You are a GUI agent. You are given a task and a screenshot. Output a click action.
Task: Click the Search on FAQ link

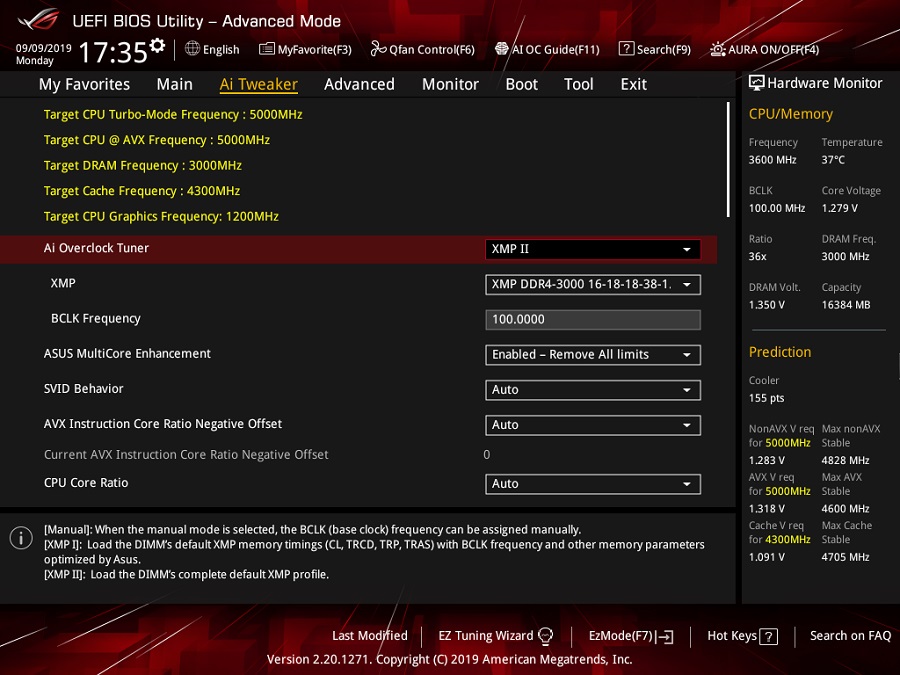[x=850, y=635]
